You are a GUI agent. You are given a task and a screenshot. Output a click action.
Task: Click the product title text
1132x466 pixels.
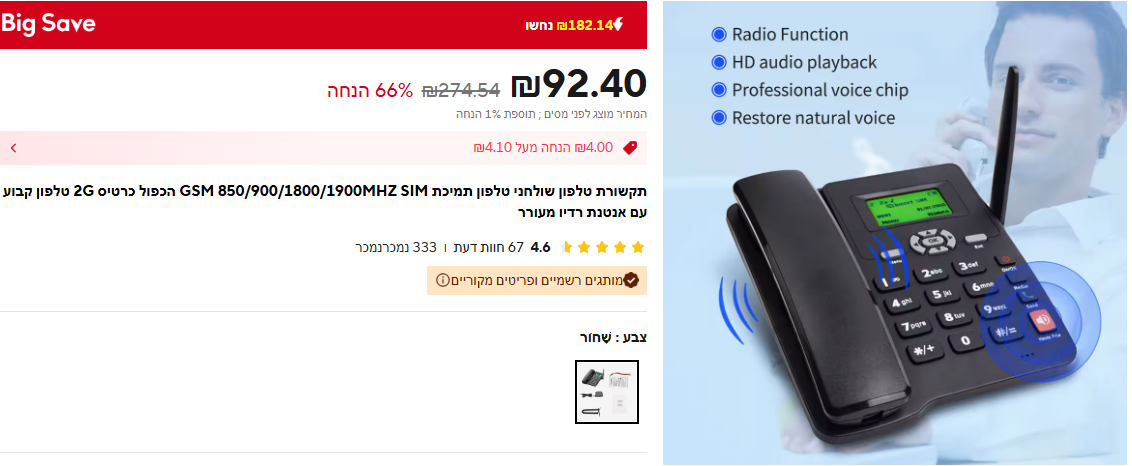(325, 202)
